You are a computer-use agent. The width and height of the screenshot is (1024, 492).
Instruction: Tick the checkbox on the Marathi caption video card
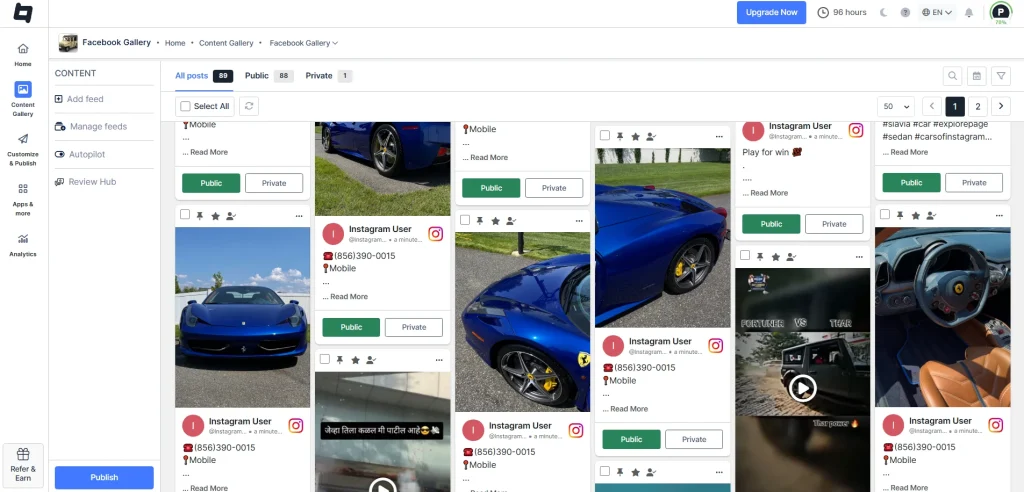tap(325, 359)
